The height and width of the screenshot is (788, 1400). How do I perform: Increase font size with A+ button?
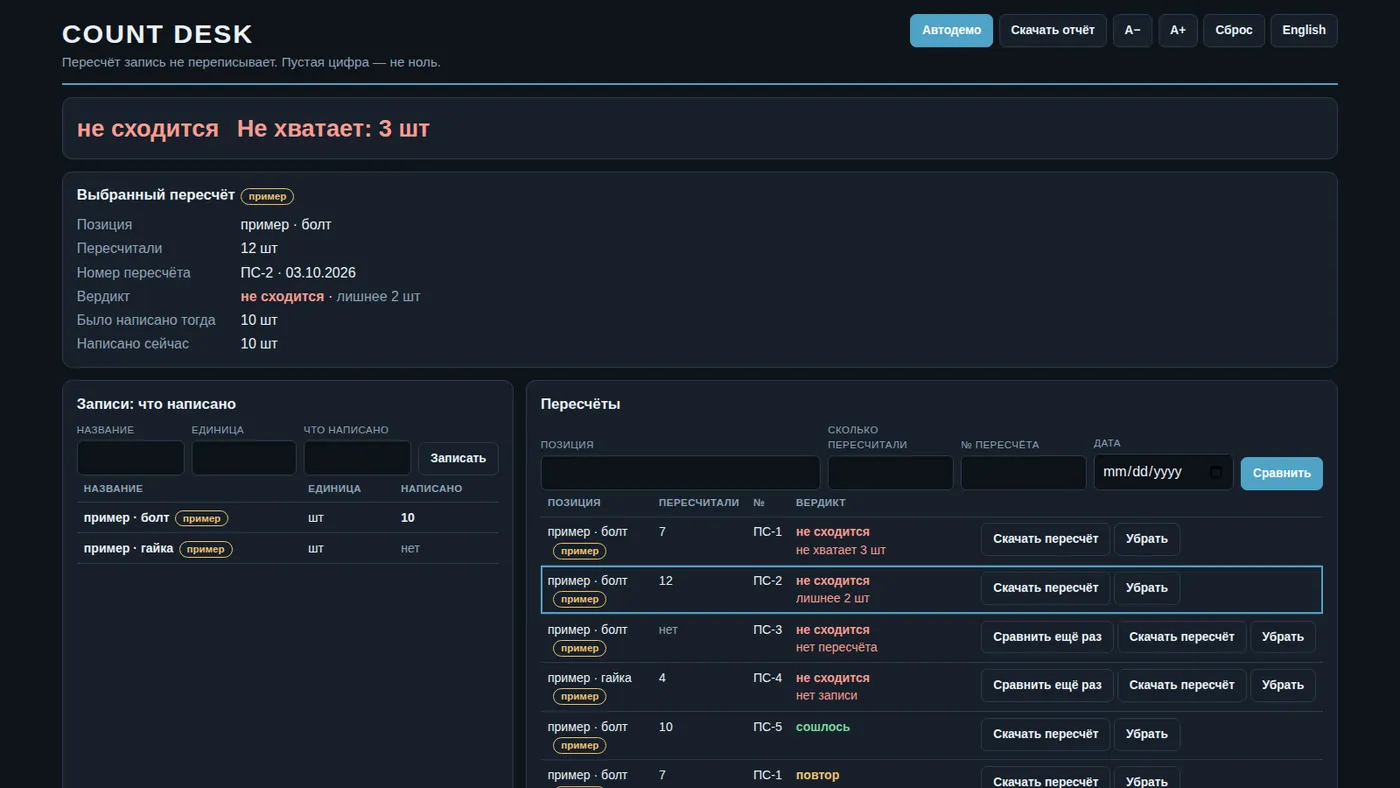click(x=1178, y=30)
